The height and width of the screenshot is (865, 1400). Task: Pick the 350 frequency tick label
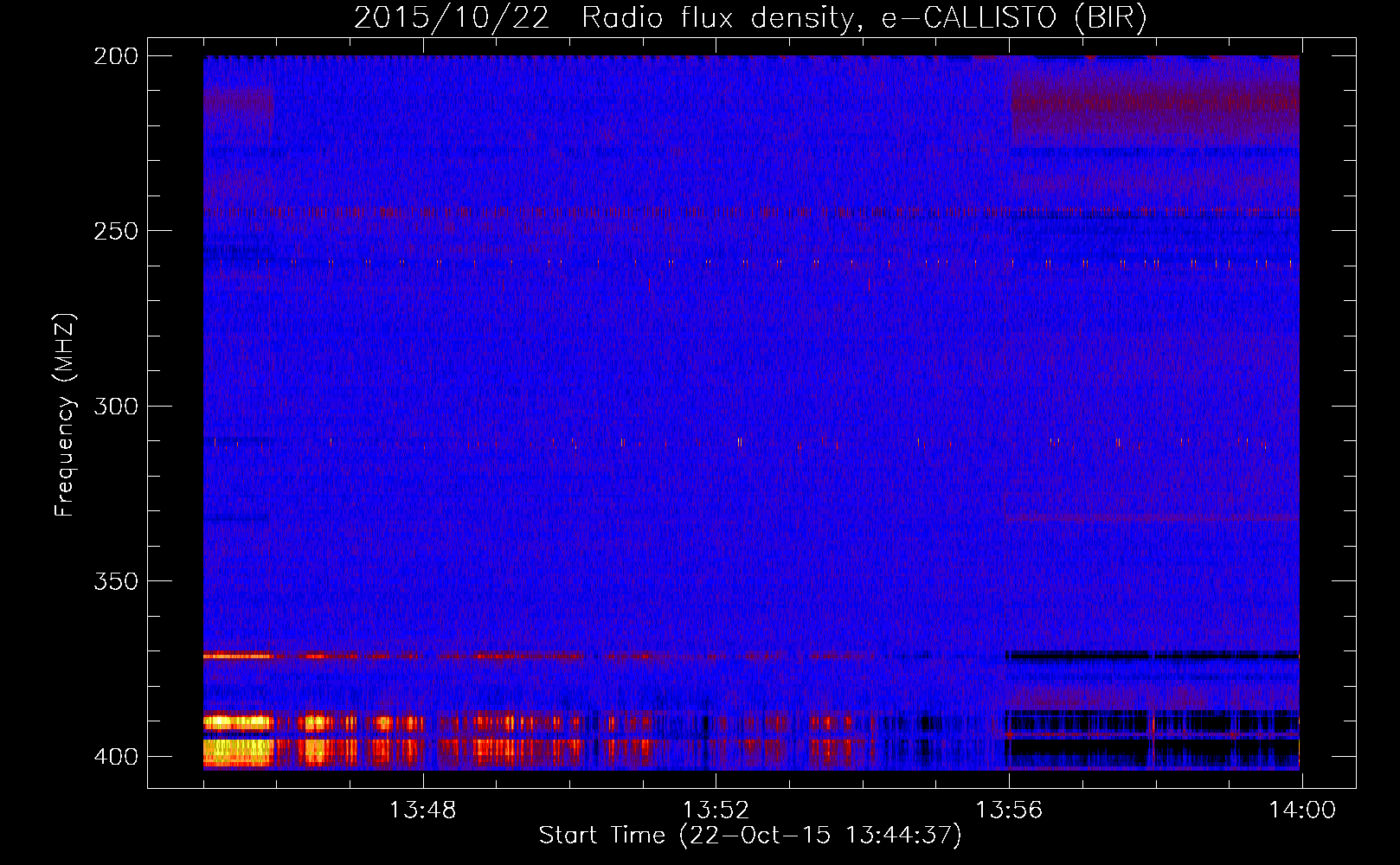[x=116, y=581]
